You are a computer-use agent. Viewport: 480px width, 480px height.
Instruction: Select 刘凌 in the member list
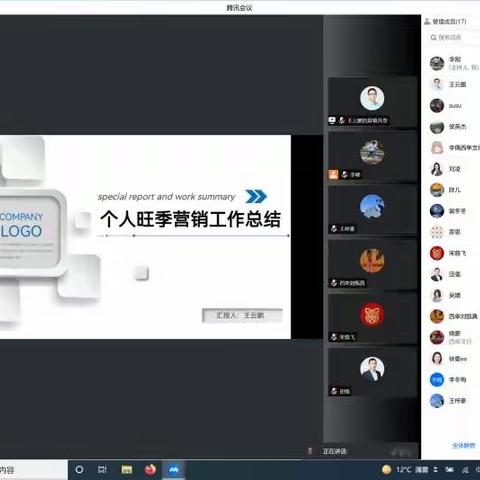point(454,169)
